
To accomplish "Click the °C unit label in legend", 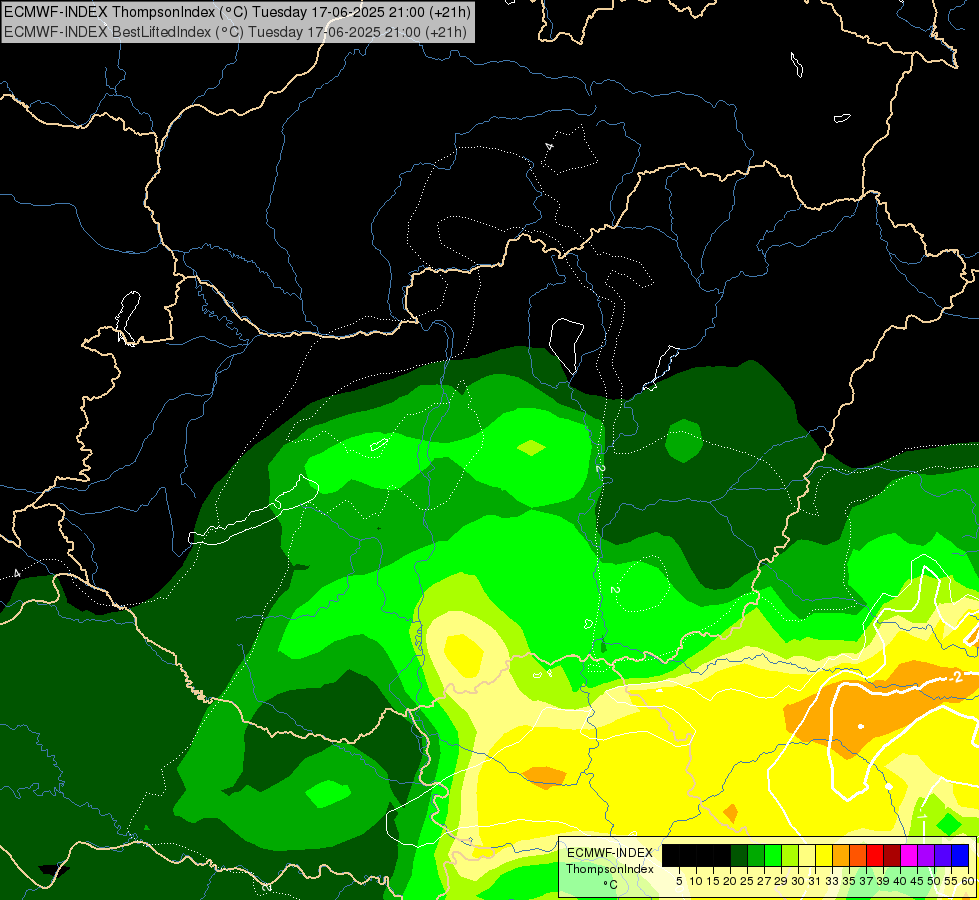I will pyautogui.click(x=610, y=884).
